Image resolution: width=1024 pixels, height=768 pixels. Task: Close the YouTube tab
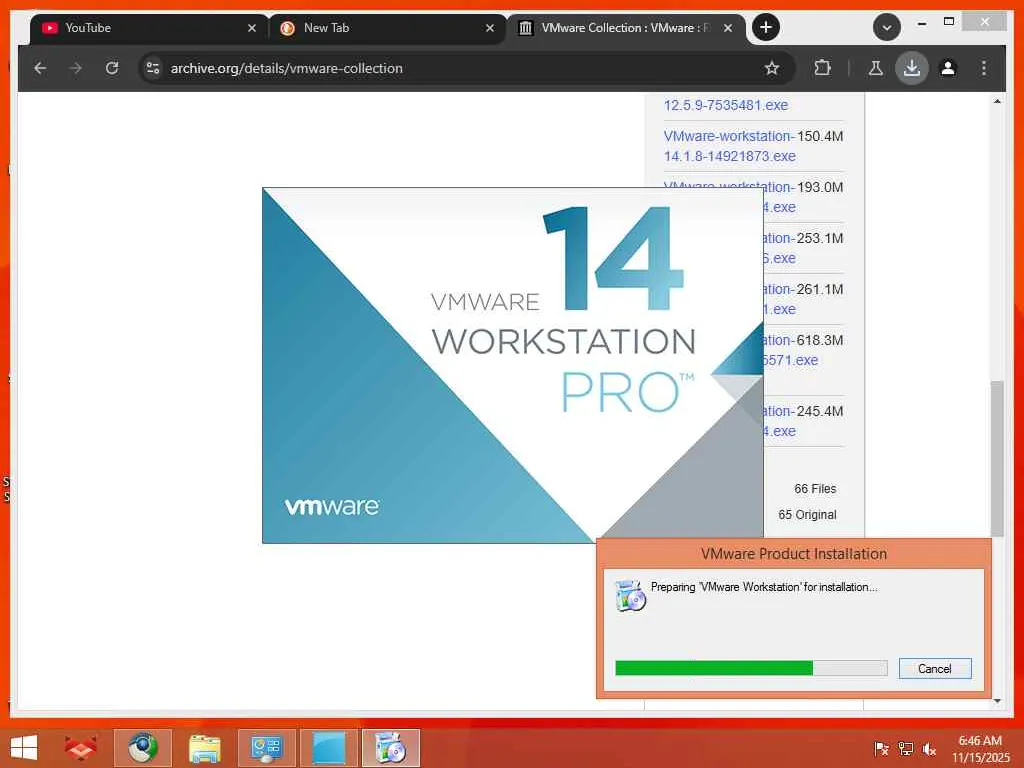(252, 28)
